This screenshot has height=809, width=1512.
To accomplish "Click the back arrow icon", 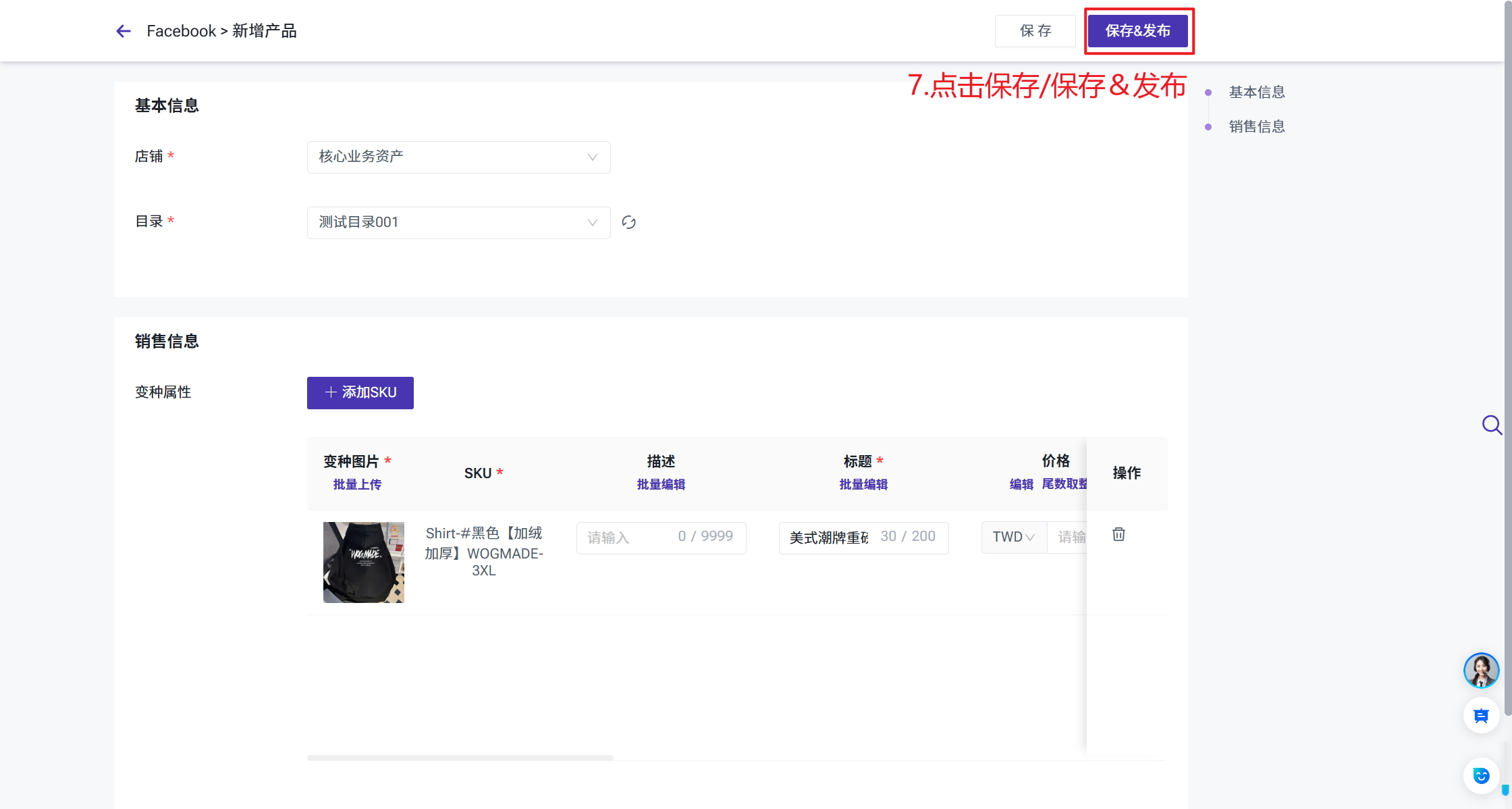I will coord(123,31).
